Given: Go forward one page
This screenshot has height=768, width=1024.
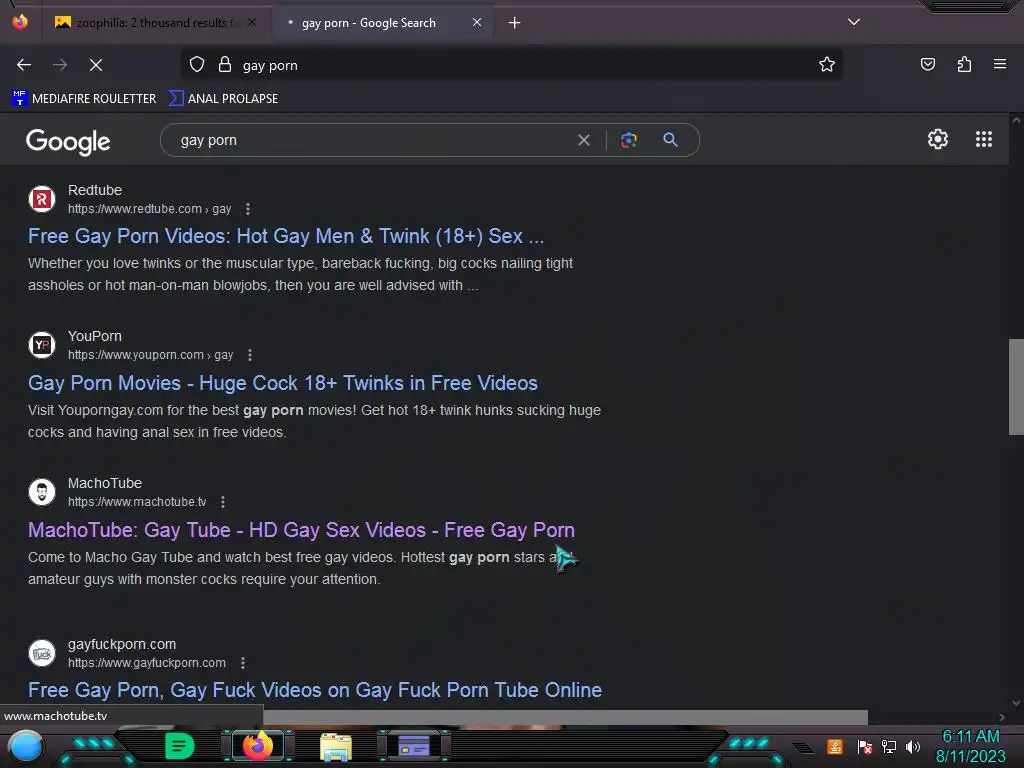Looking at the screenshot, I should 60,65.
